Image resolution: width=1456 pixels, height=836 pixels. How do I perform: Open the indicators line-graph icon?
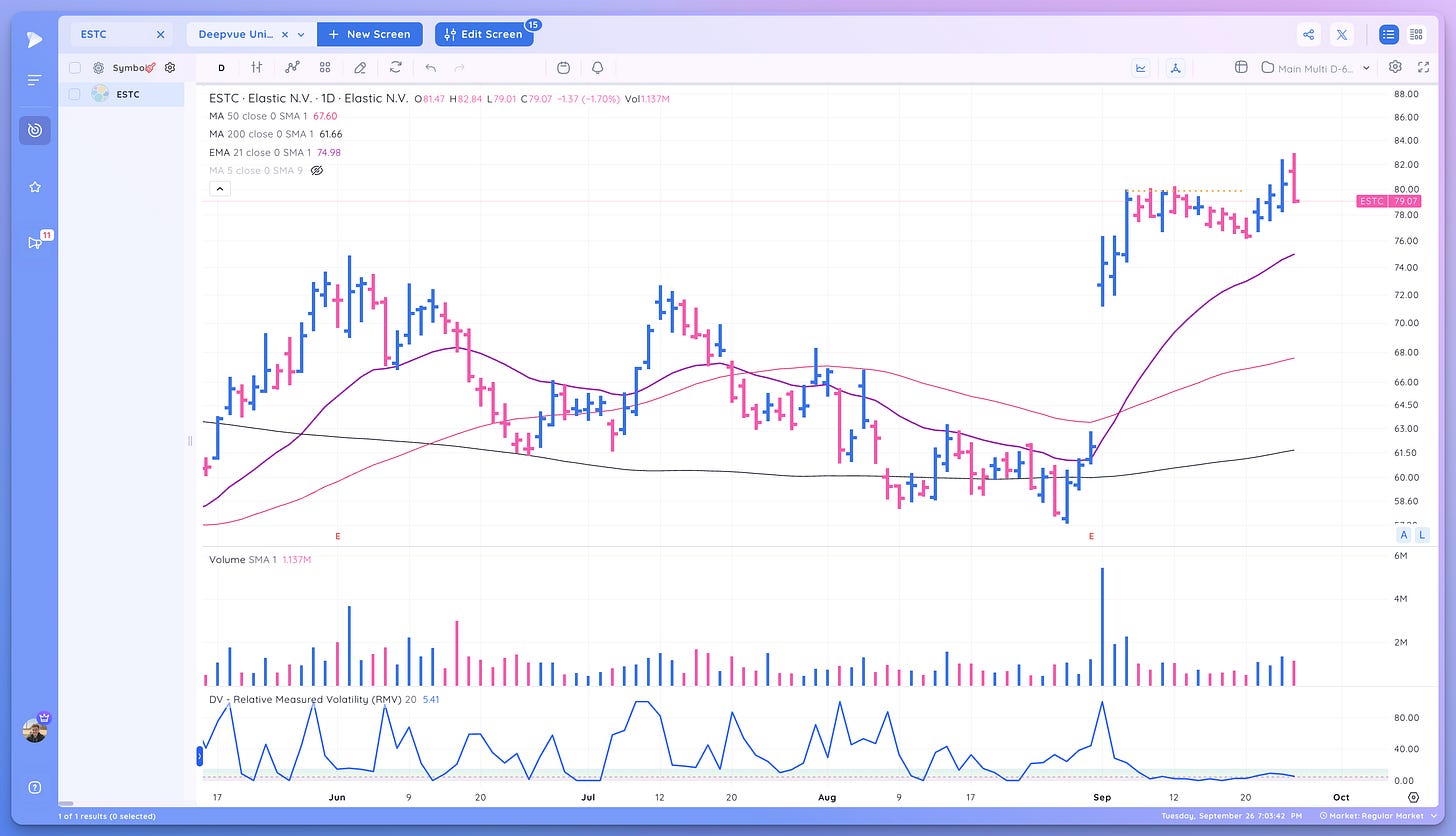[292, 68]
